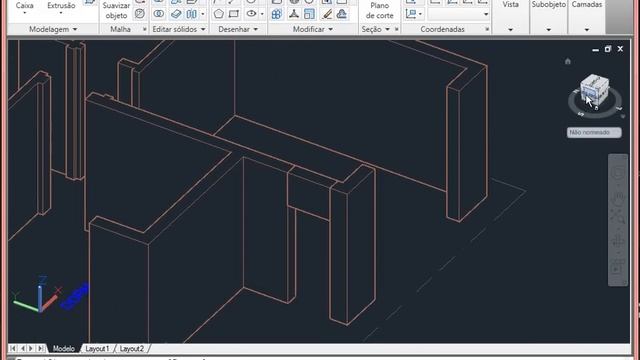Open the slice icon's flyout arrow
This screenshot has width=640, height=360.
pos(203,14)
